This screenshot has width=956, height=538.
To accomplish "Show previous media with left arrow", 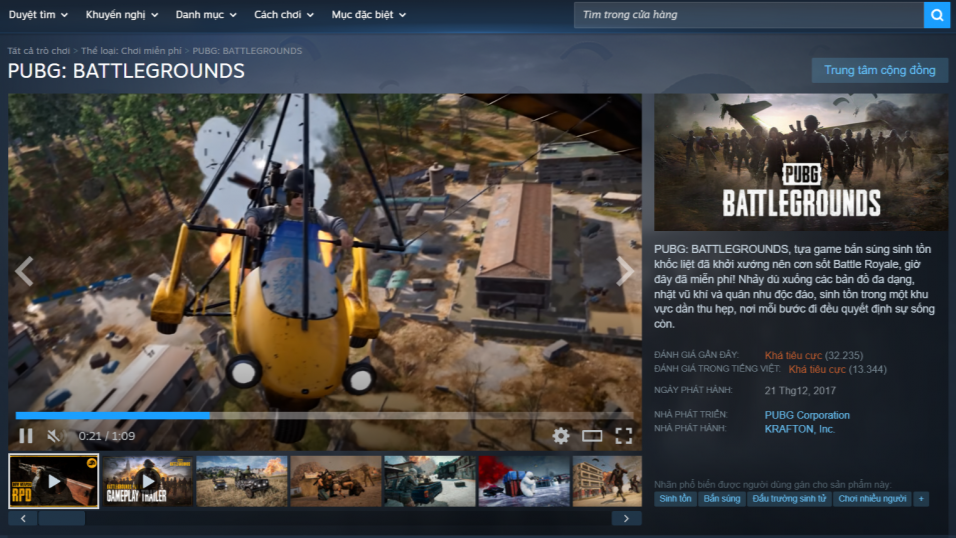I will [24, 272].
